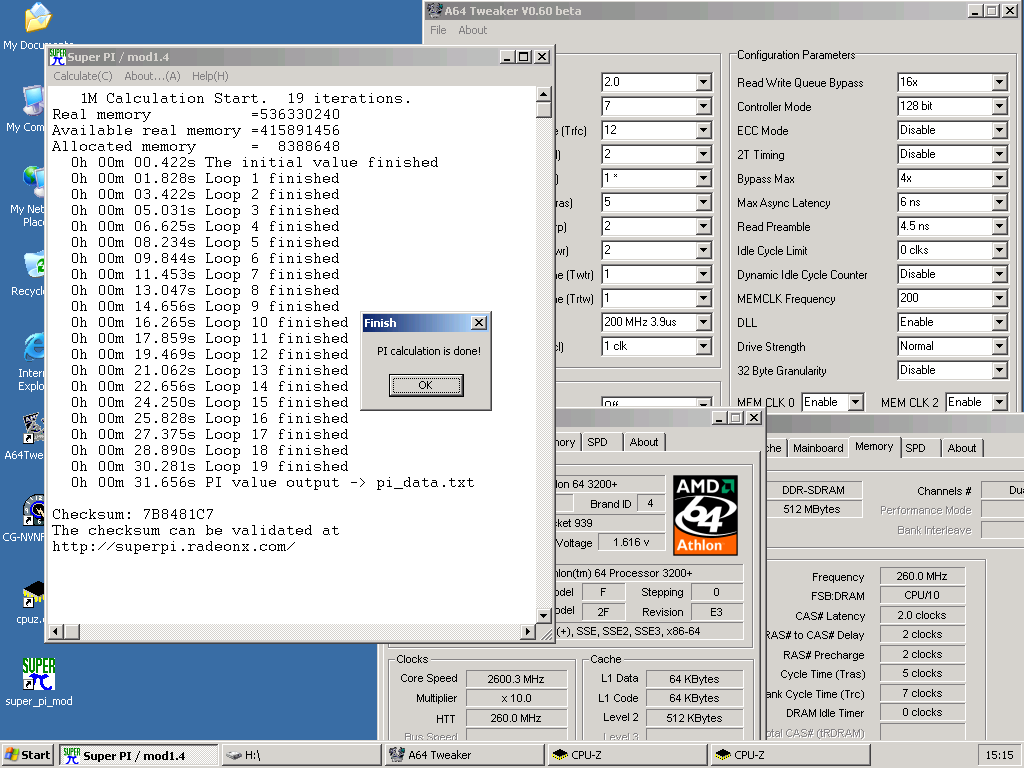The width and height of the screenshot is (1024, 768).
Task: Click Super PI scroll down arrow
Action: click(543, 615)
